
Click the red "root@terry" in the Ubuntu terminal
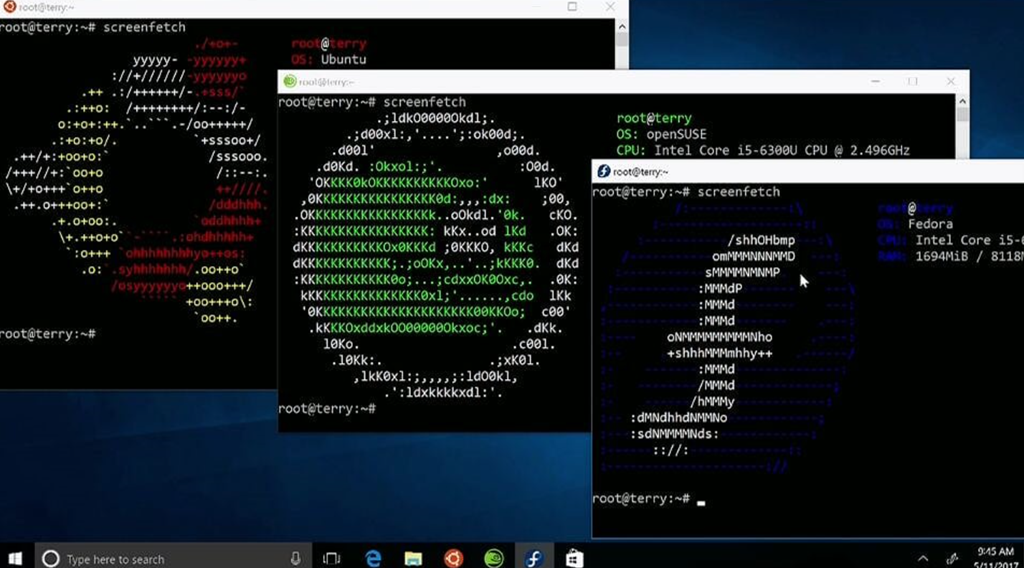point(328,44)
